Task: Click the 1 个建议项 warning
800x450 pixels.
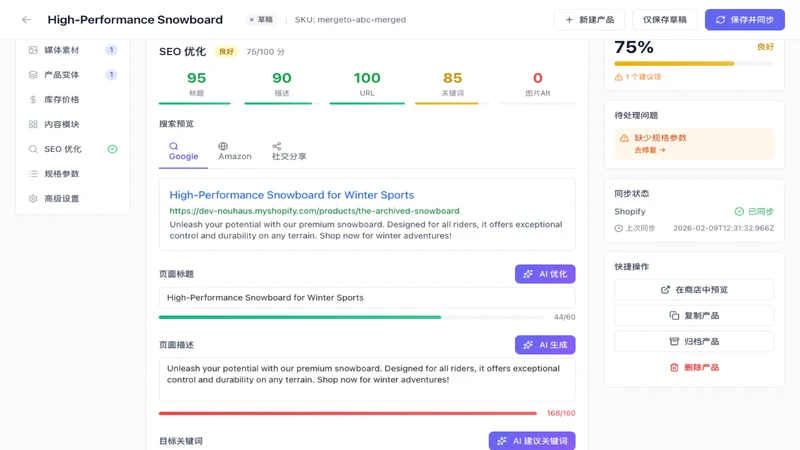Action: click(x=638, y=77)
